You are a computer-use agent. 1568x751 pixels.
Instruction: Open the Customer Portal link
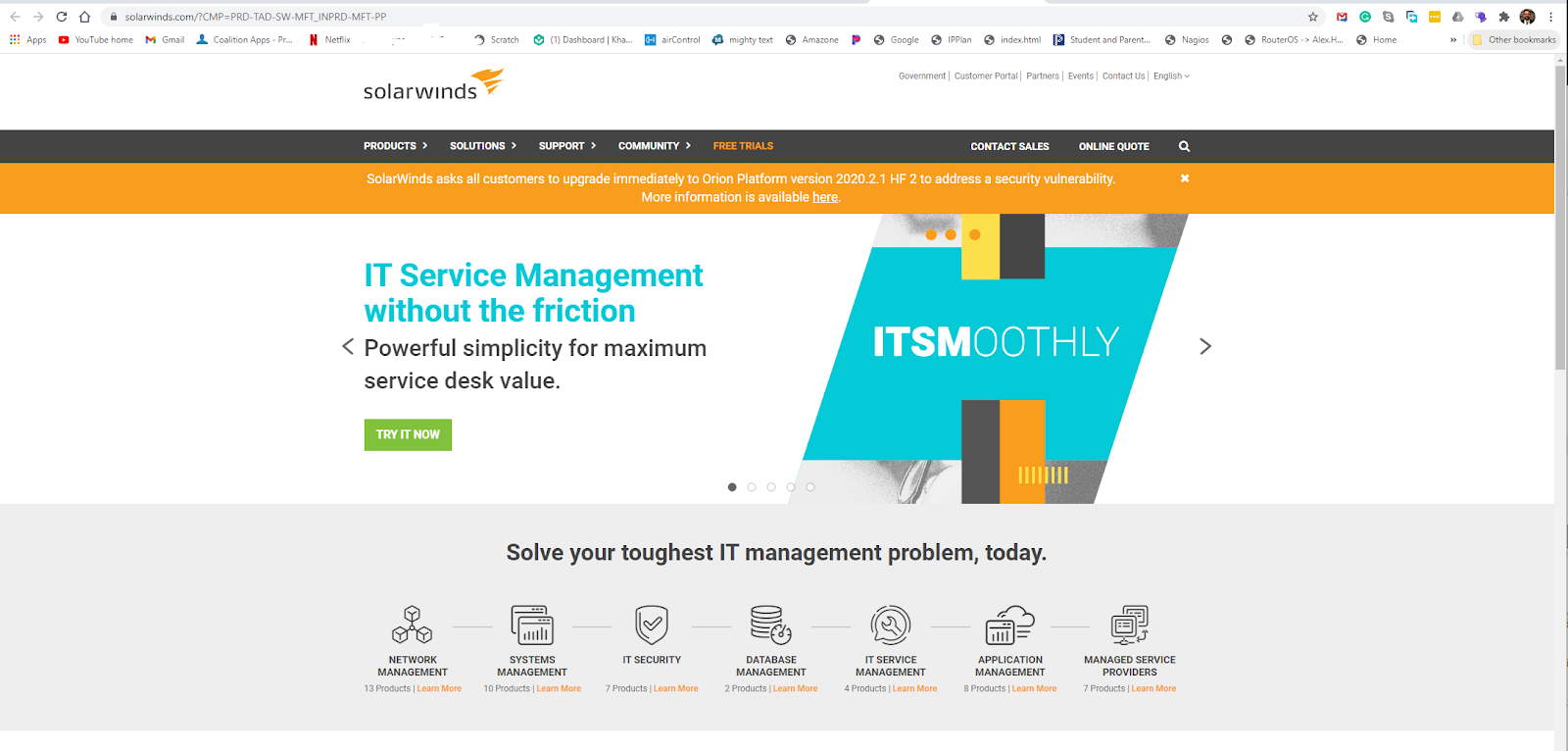[x=986, y=76]
